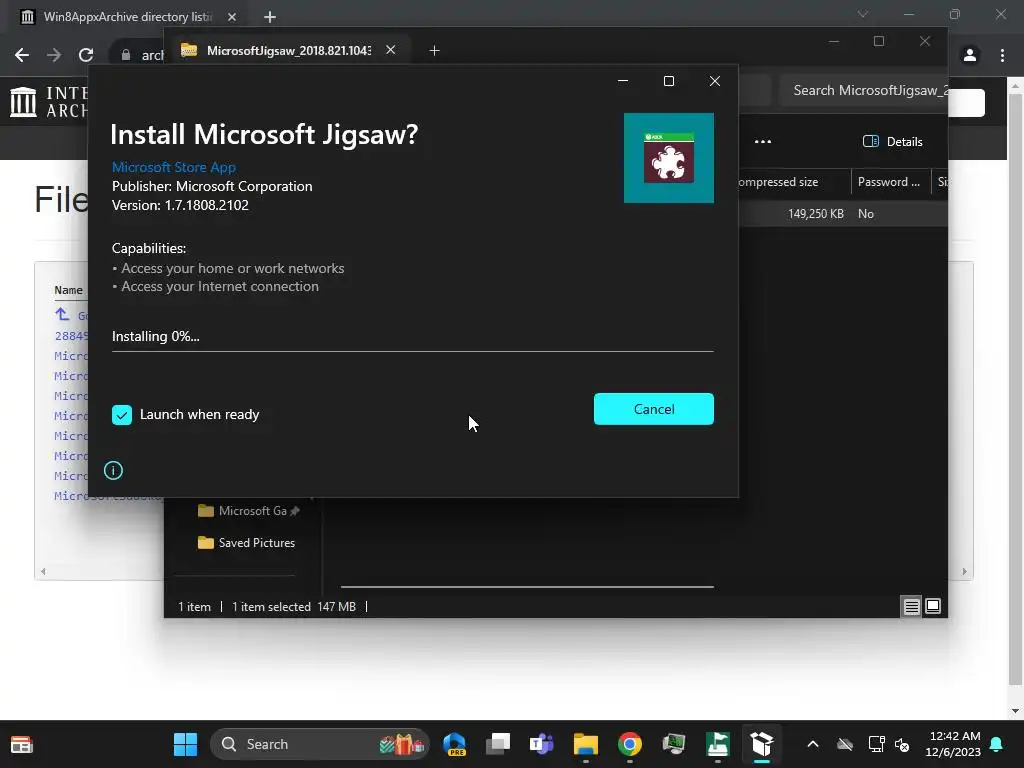Open Google Chrome from taskbar
Viewport: 1024px width, 768px height.
click(x=630, y=744)
